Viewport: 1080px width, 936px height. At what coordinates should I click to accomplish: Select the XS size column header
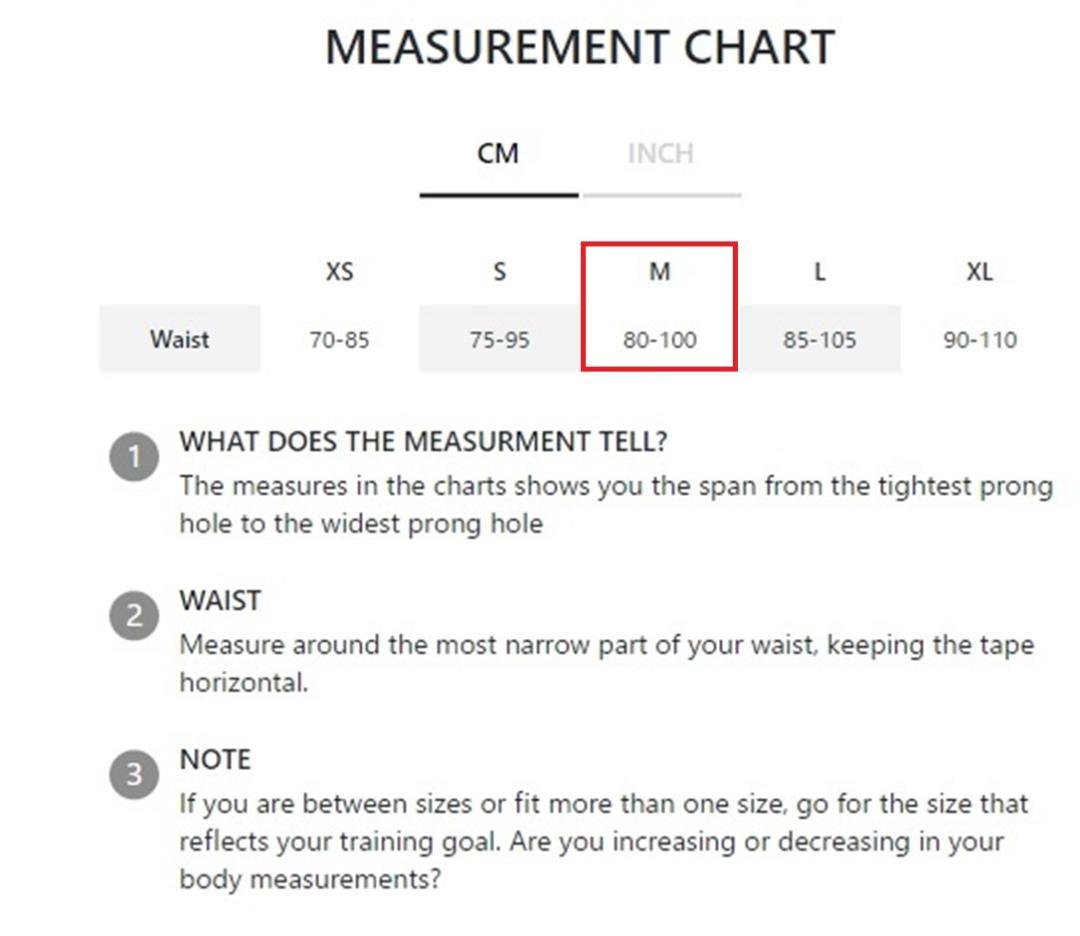(x=340, y=272)
